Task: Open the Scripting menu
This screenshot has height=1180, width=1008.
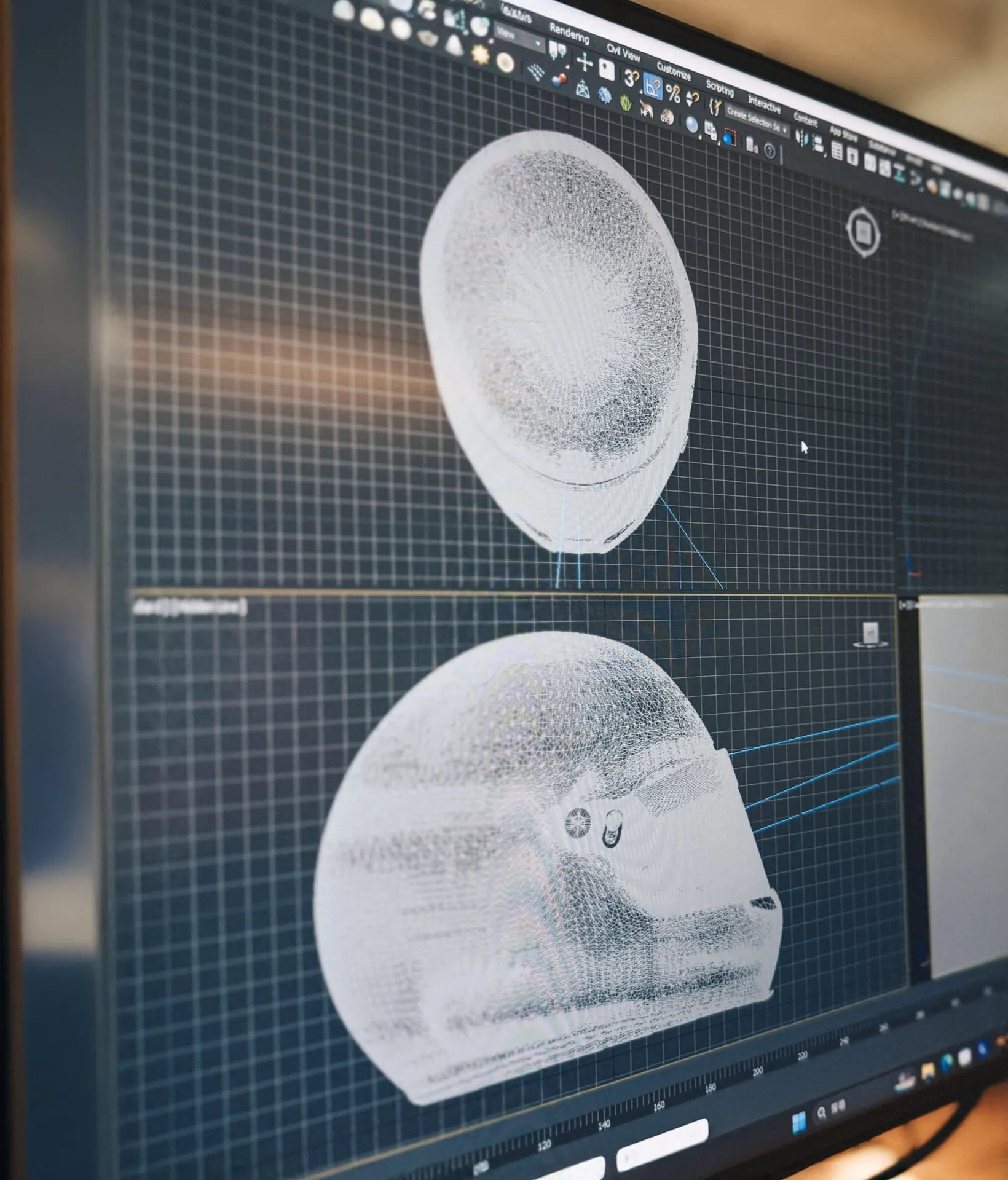Action: pos(720,88)
